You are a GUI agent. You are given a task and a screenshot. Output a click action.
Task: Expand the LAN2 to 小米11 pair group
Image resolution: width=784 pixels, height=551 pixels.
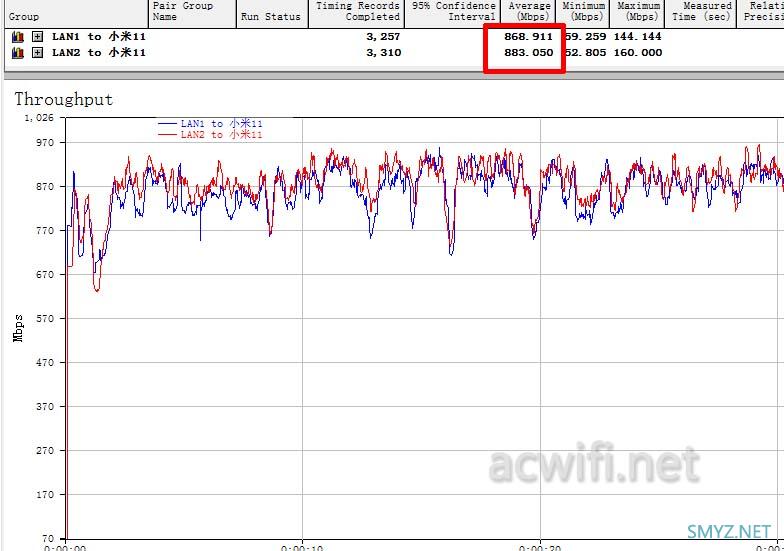(38, 52)
